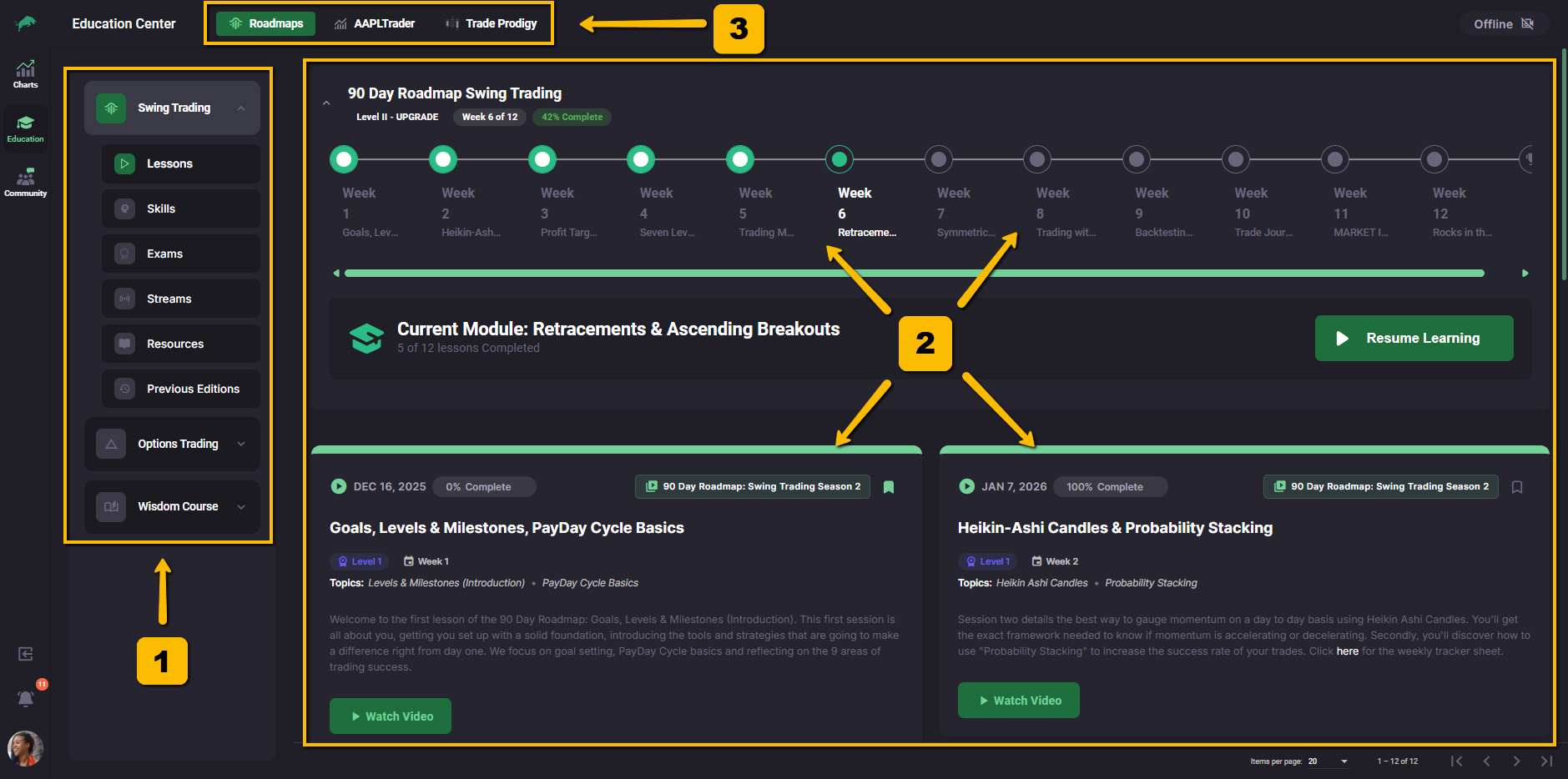Click the notifications bell icon

click(26, 698)
